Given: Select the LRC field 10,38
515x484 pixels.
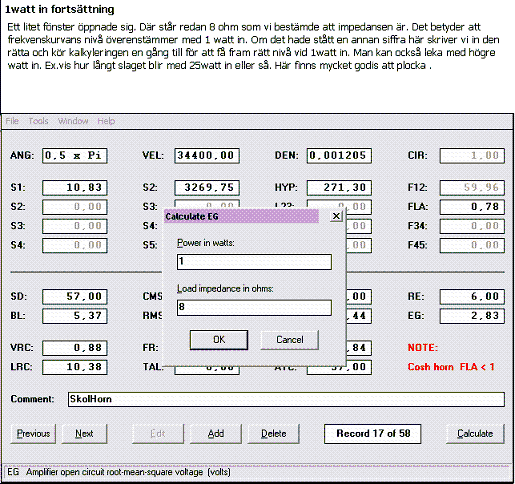Looking at the screenshot, I should (75, 367).
